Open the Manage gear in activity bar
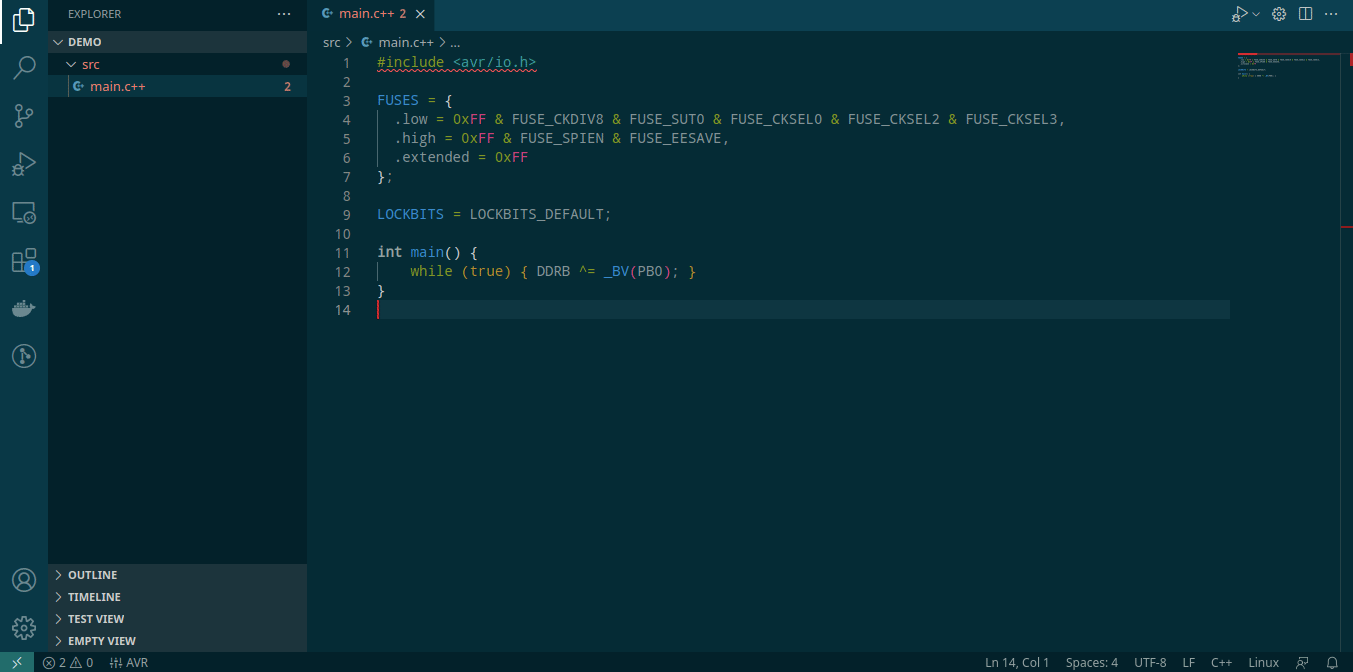Viewport: 1353px width, 672px height. click(x=24, y=628)
